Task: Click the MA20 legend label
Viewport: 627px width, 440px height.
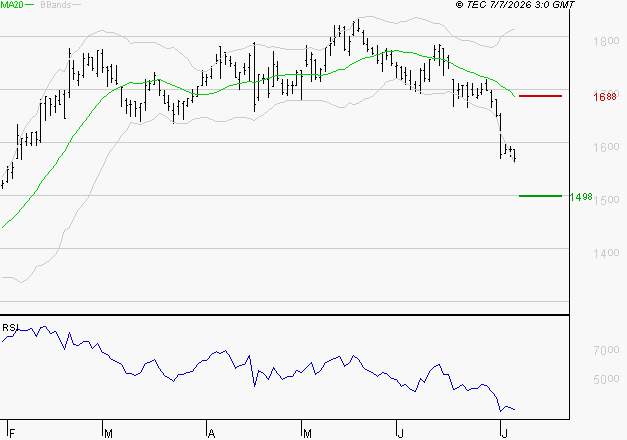Action: pos(12,5)
